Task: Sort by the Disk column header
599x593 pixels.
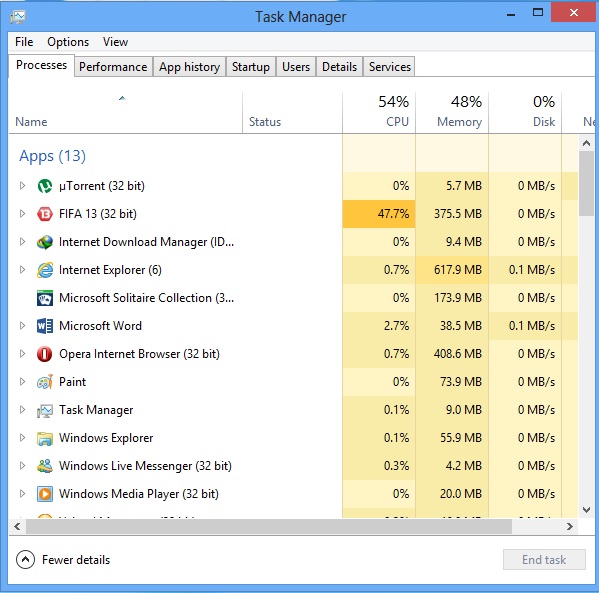Action: point(525,113)
